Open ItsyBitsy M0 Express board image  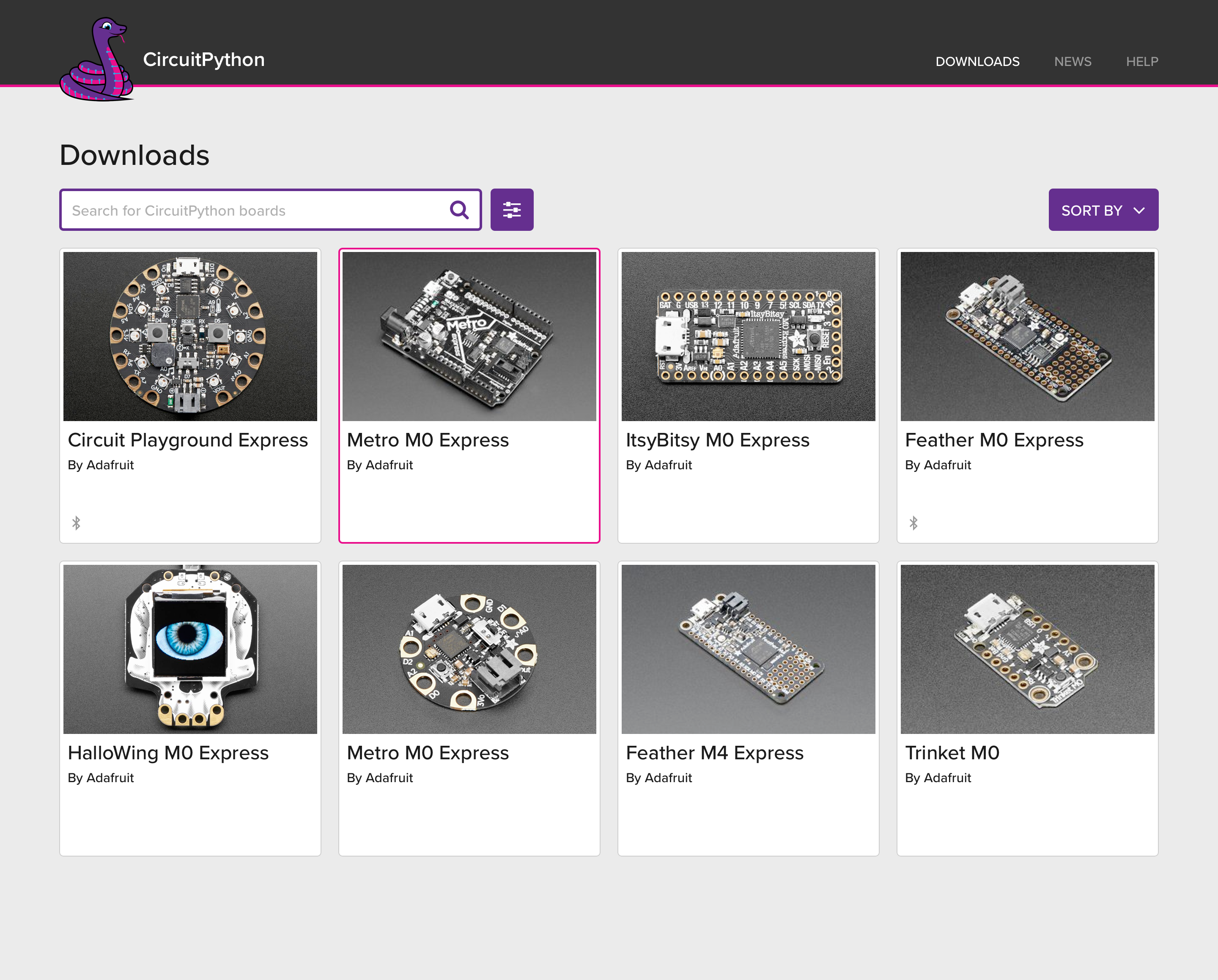tap(749, 336)
